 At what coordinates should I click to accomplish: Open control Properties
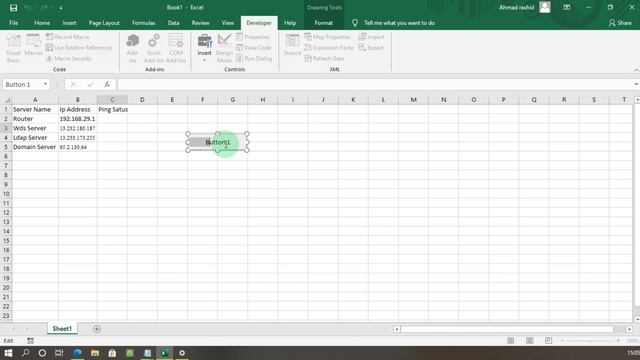pos(253,37)
